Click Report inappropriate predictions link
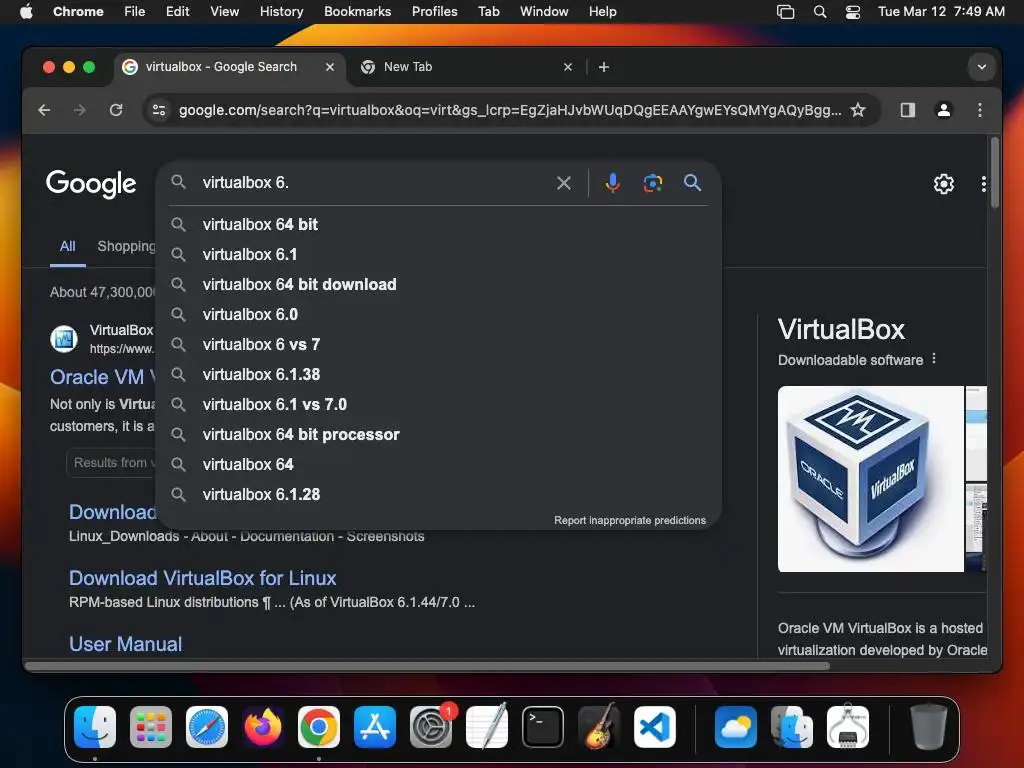Screen dimensions: 1024x768 [630, 520]
